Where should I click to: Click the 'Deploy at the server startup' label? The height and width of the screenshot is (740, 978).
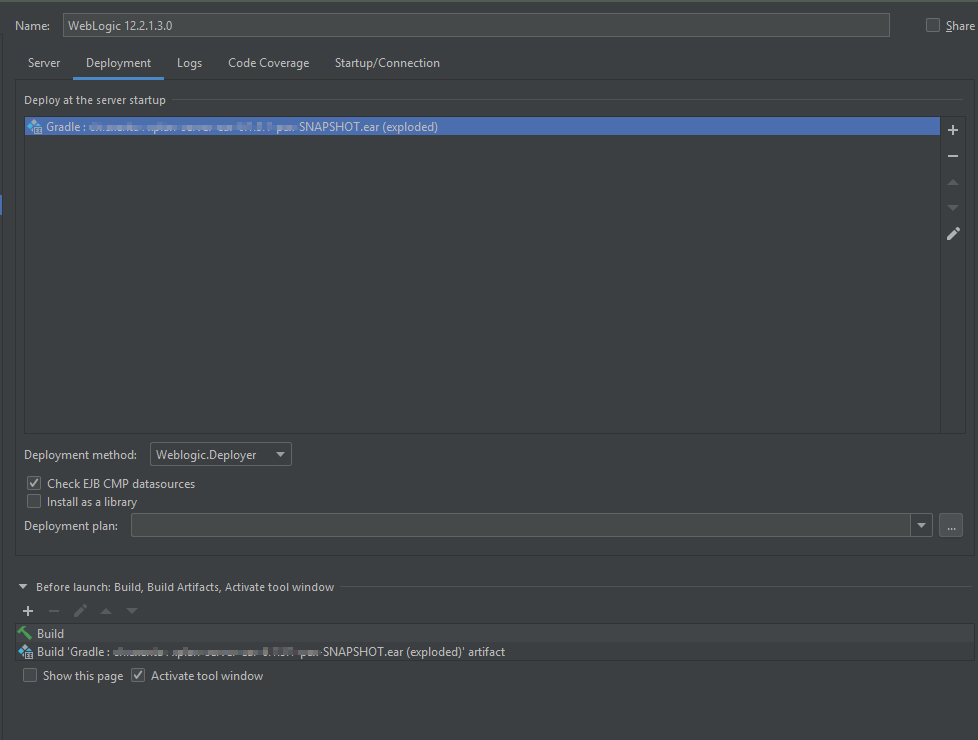[x=95, y=100]
